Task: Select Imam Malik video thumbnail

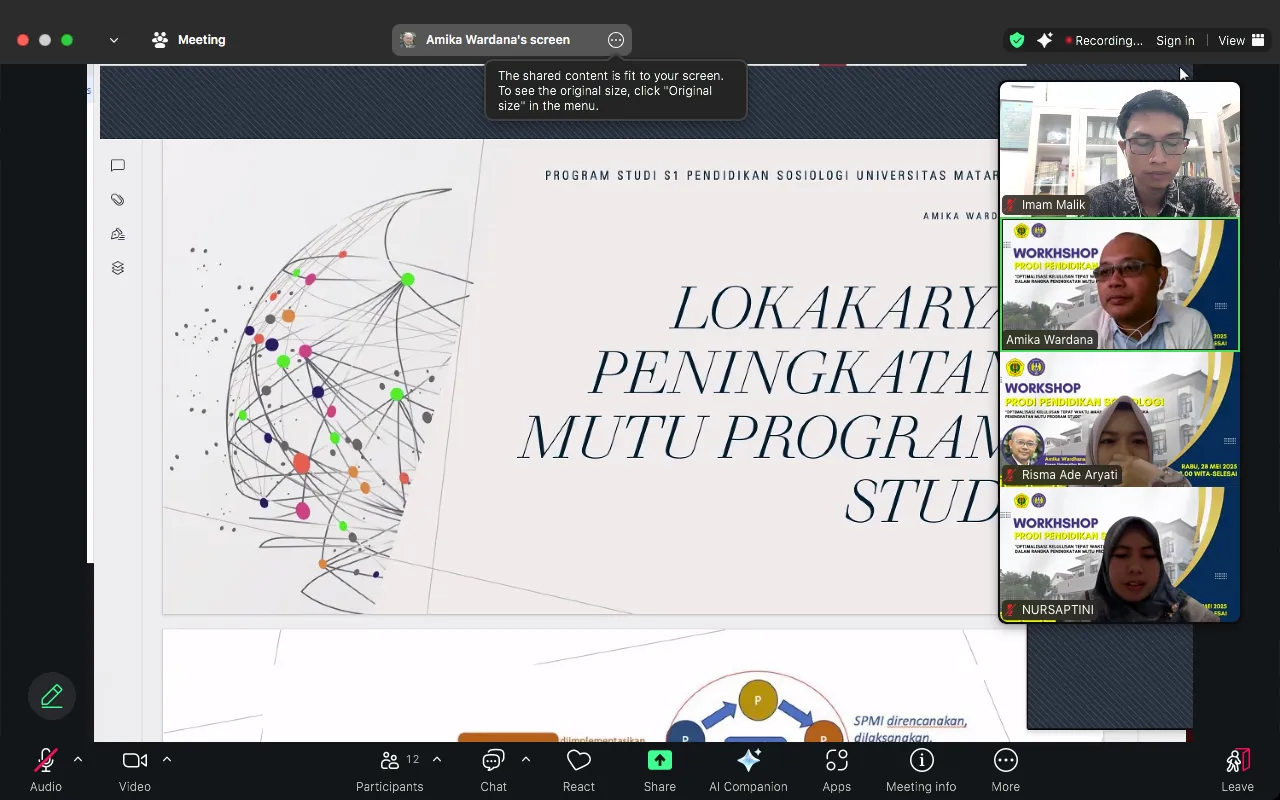Action: [1120, 149]
